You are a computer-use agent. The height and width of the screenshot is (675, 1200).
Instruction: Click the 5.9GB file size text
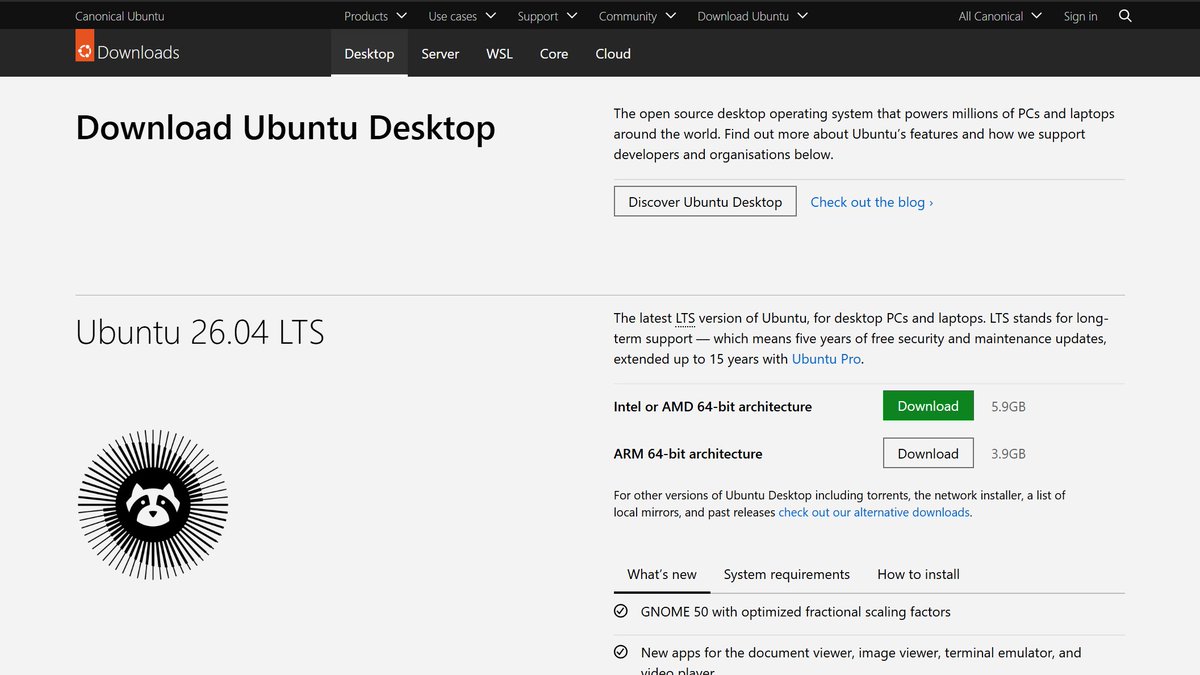[x=1008, y=407]
